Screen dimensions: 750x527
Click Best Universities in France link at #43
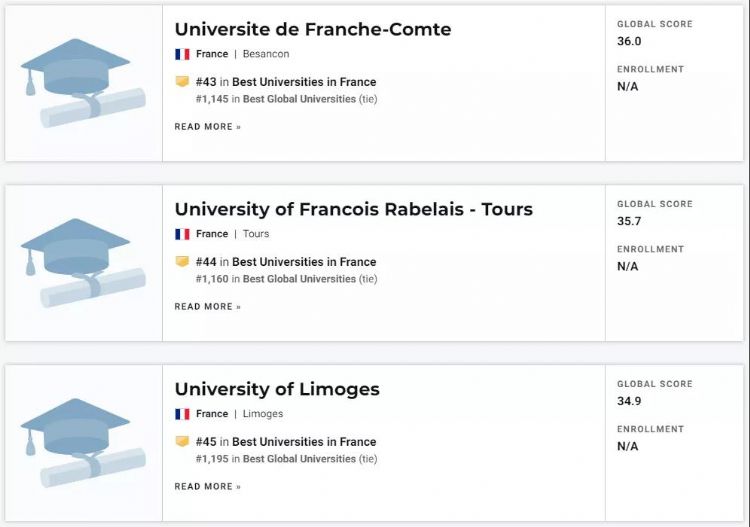[x=304, y=82]
